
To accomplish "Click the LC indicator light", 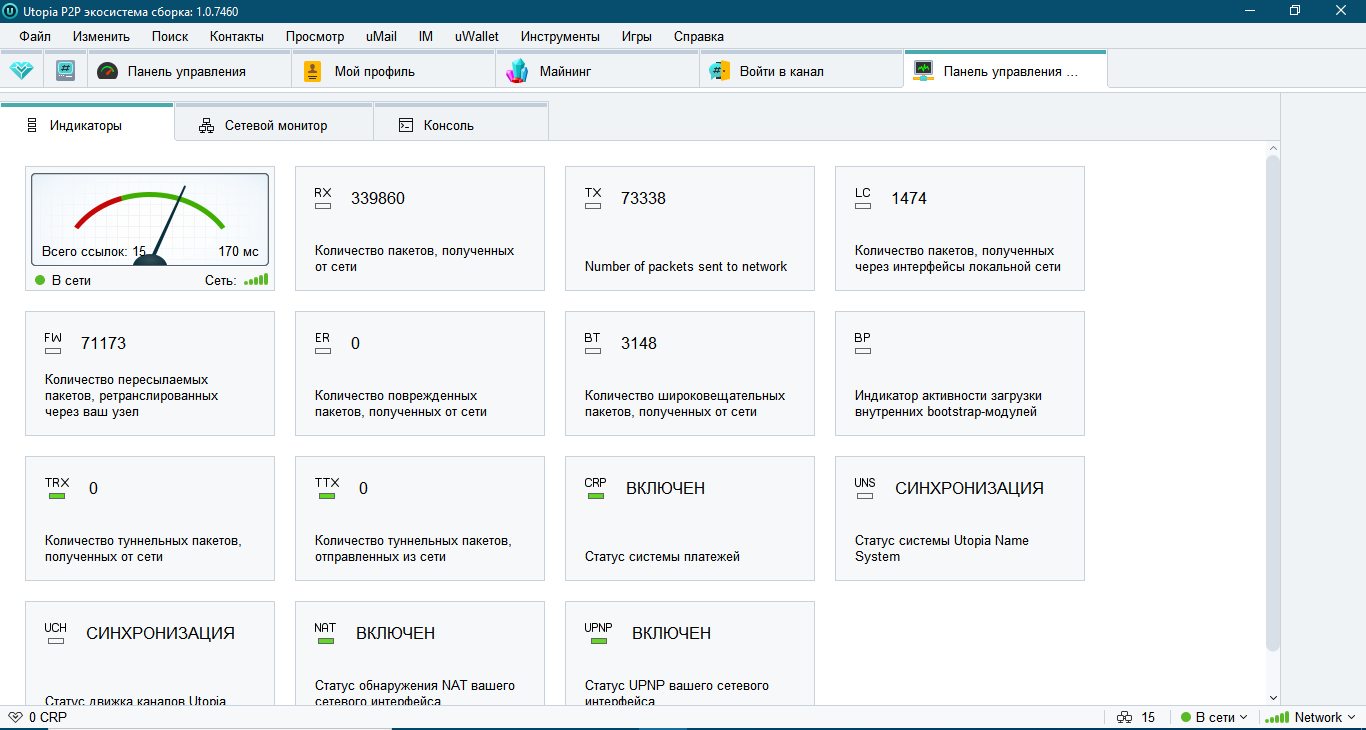I will (863, 206).
